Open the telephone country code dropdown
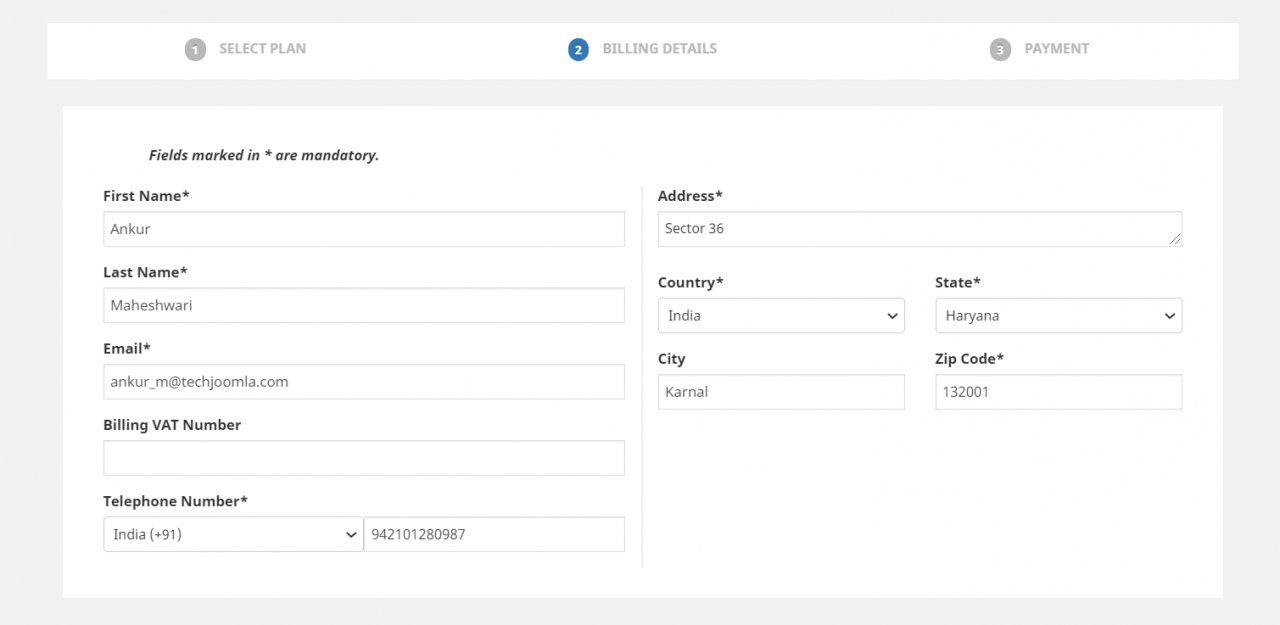1280x625 pixels. pos(233,535)
